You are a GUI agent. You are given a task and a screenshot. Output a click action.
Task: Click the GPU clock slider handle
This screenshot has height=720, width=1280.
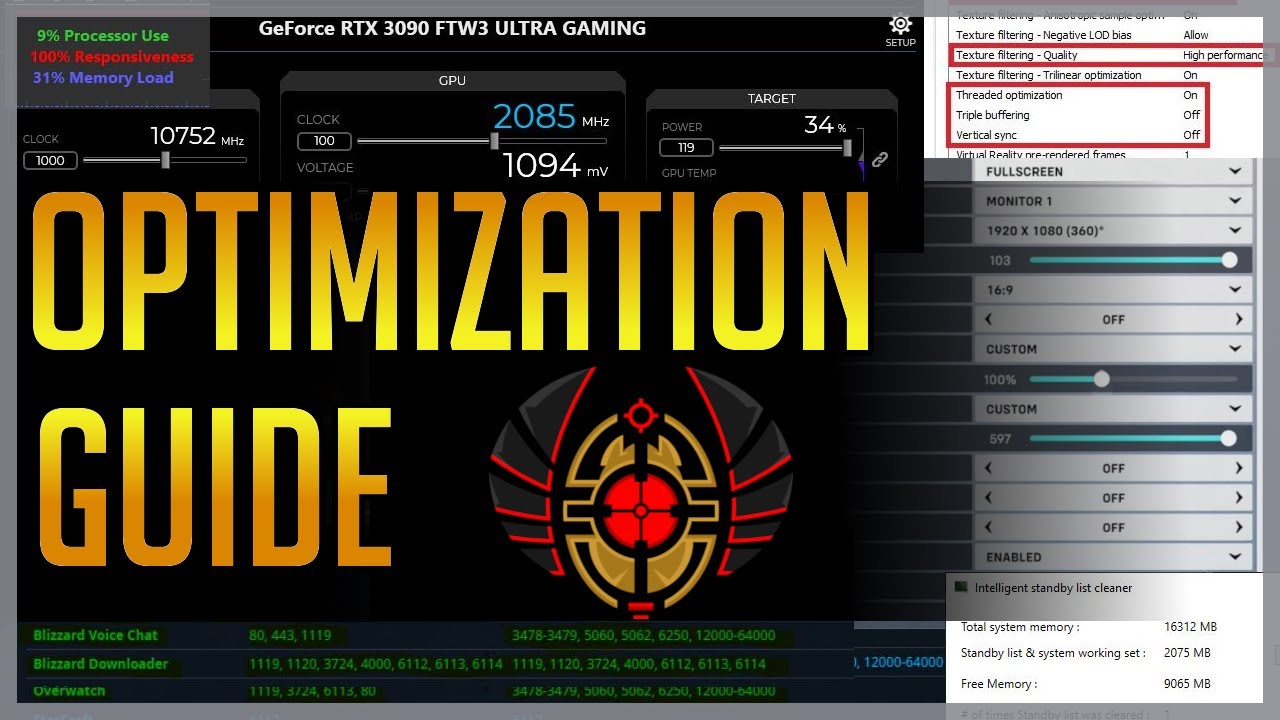click(x=494, y=141)
